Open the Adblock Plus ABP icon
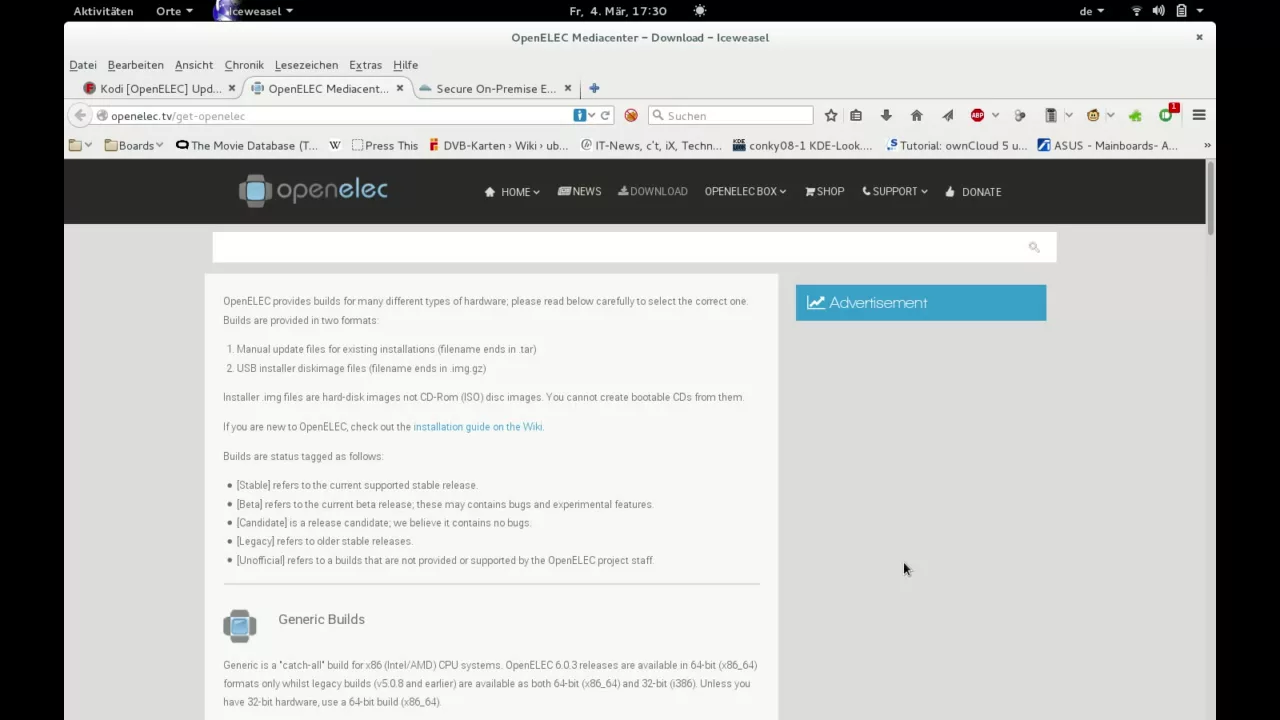Viewport: 1280px width, 720px height. tap(977, 115)
